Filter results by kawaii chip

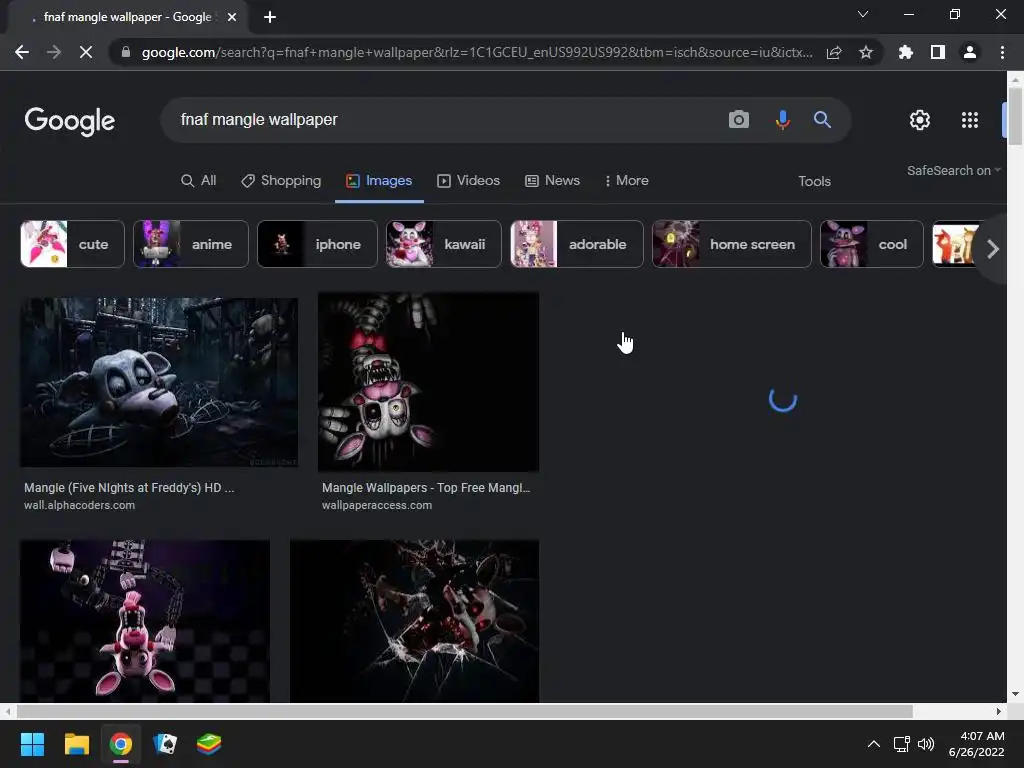(x=443, y=244)
